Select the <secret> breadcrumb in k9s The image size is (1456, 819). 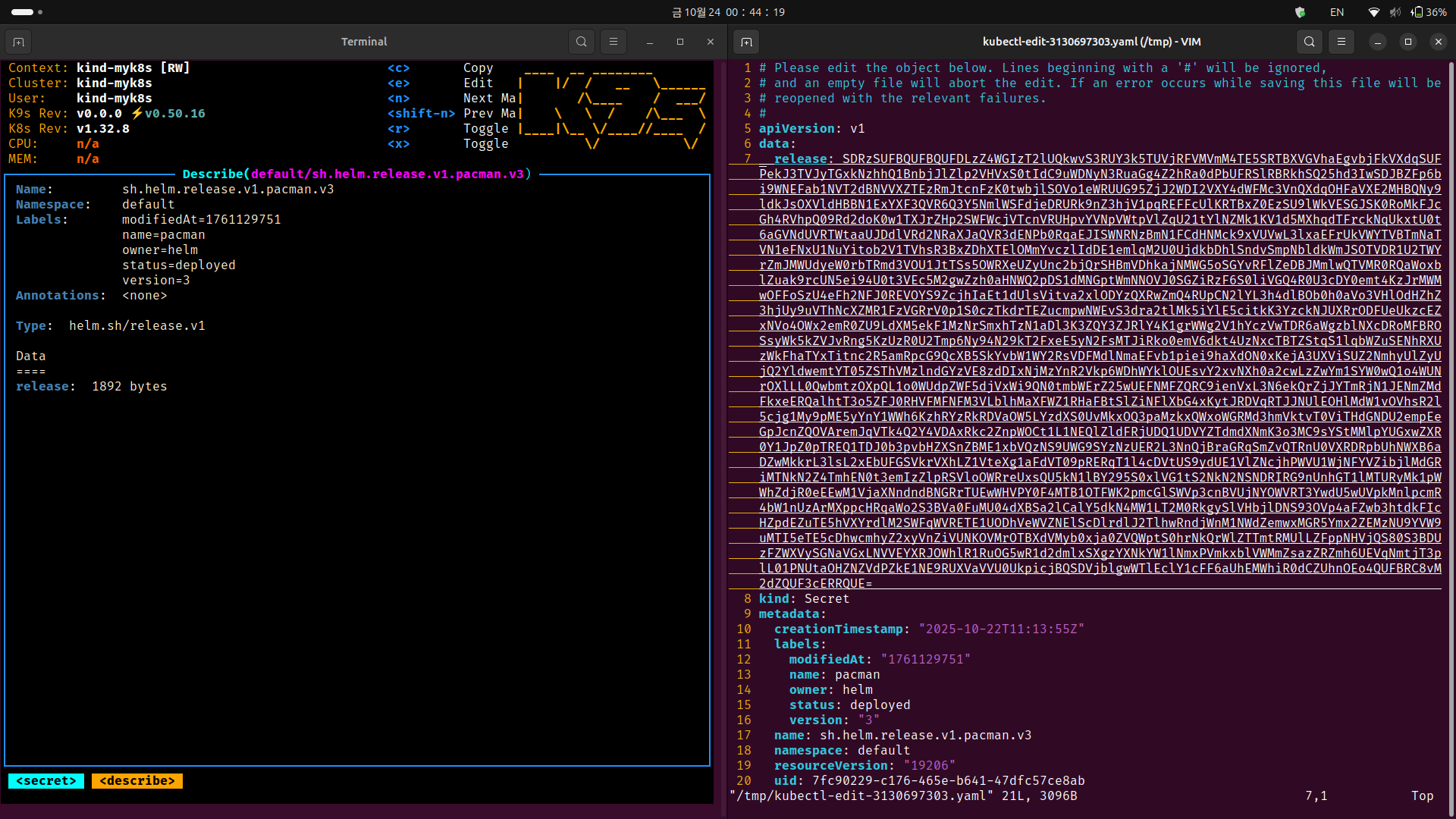click(46, 781)
